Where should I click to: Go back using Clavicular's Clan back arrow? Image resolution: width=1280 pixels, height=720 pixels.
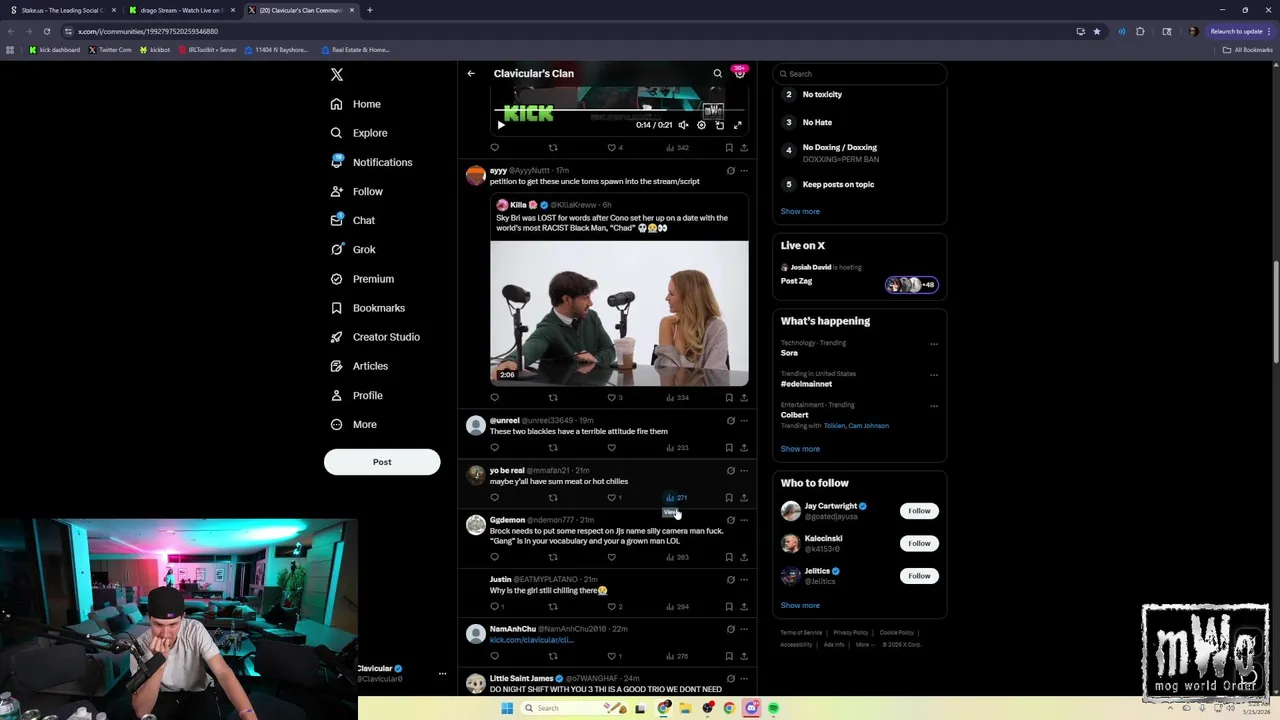[471, 73]
